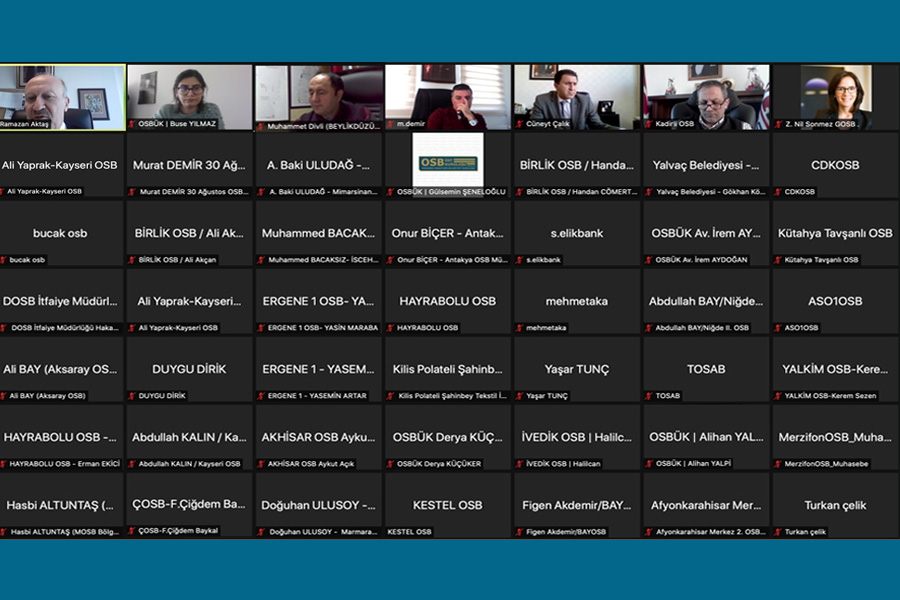Click muted mic icon beside CDKOSB label
This screenshot has width=900, height=600.
[x=778, y=192]
